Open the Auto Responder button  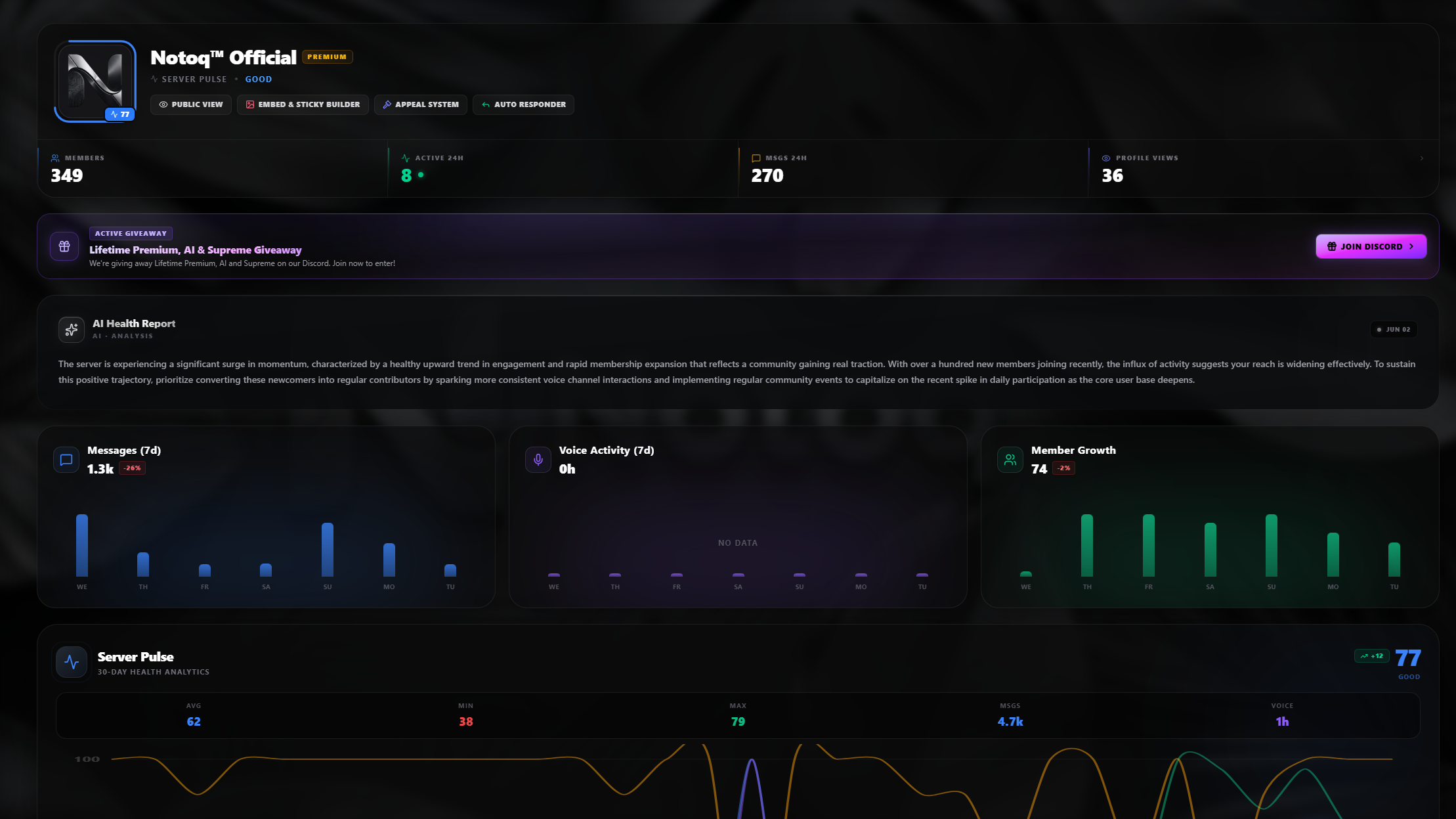click(523, 104)
